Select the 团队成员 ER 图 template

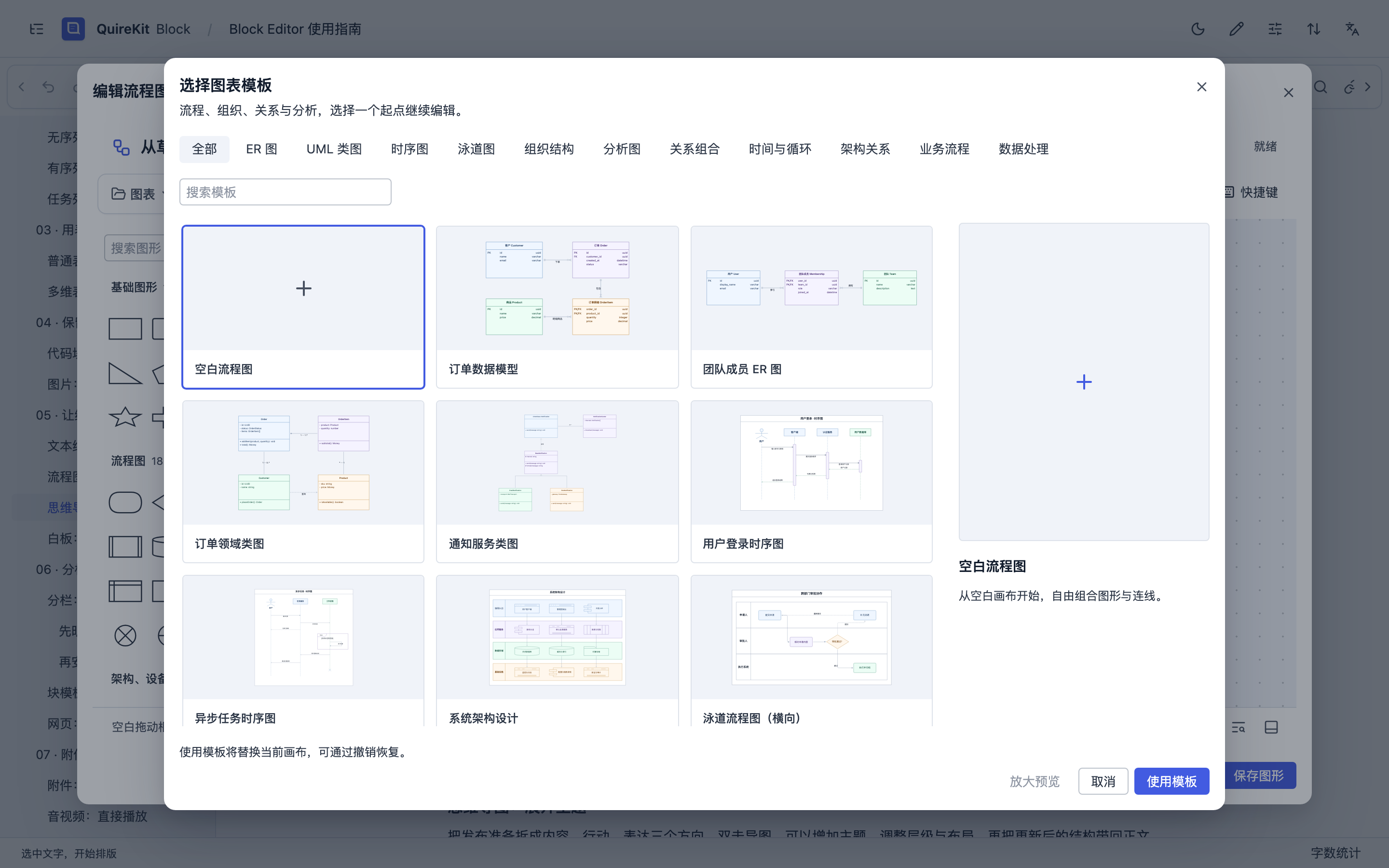[812, 307]
